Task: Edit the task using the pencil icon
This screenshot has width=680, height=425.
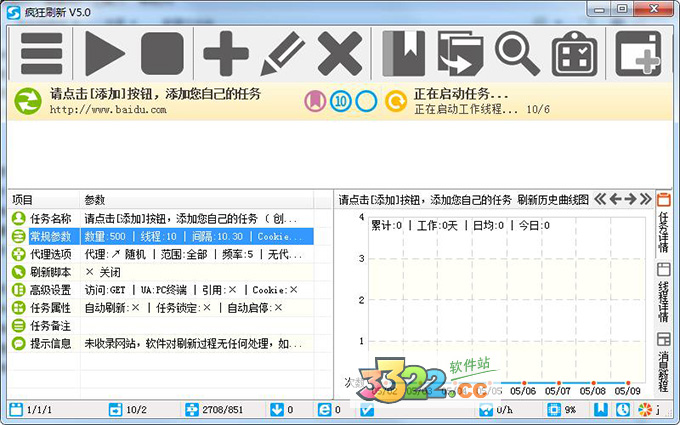Action: coord(282,53)
